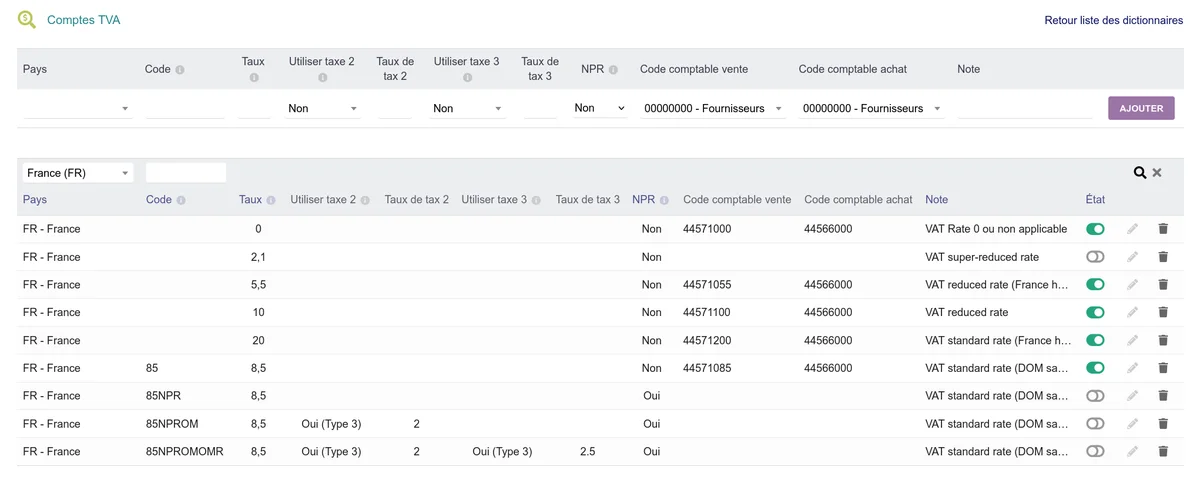Viewport: 1200px width, 480px height.
Task: Edit the VAT super-reduced rate row
Action: [x=1132, y=257]
